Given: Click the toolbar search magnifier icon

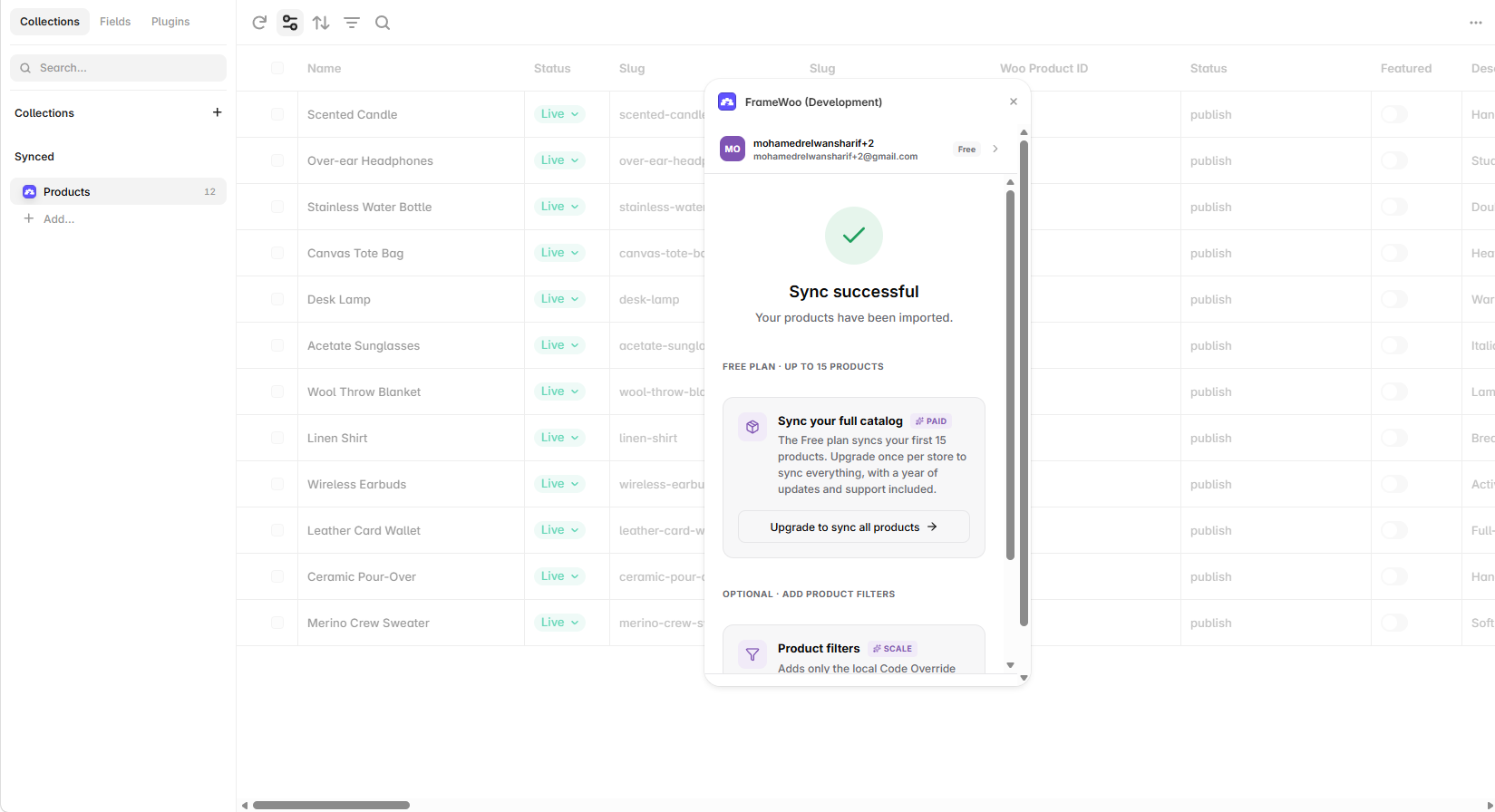Looking at the screenshot, I should coord(383,23).
